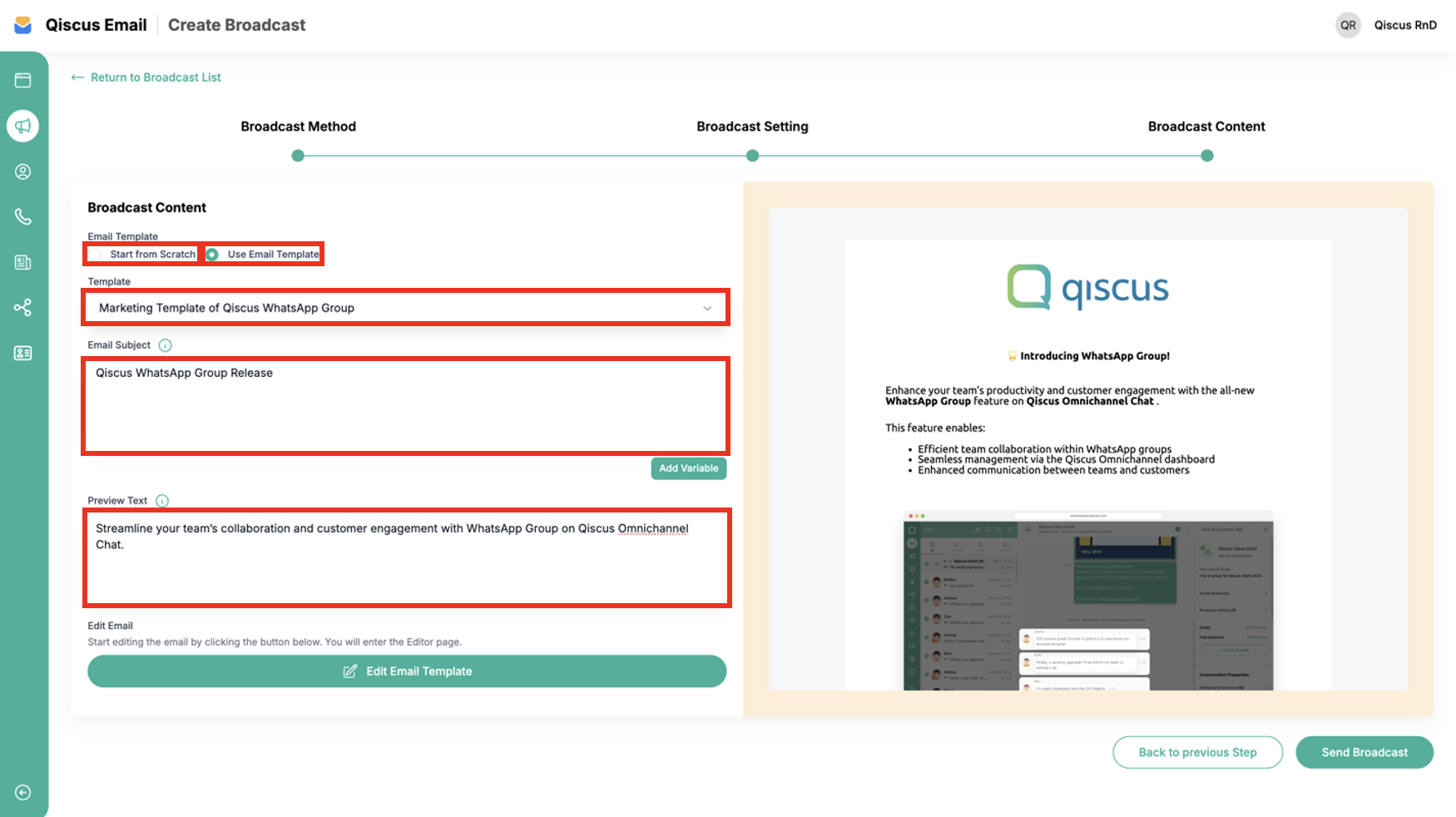Viewport: 1456px width, 817px height.
Task: Open the inbox window icon in sidebar
Action: [23, 81]
